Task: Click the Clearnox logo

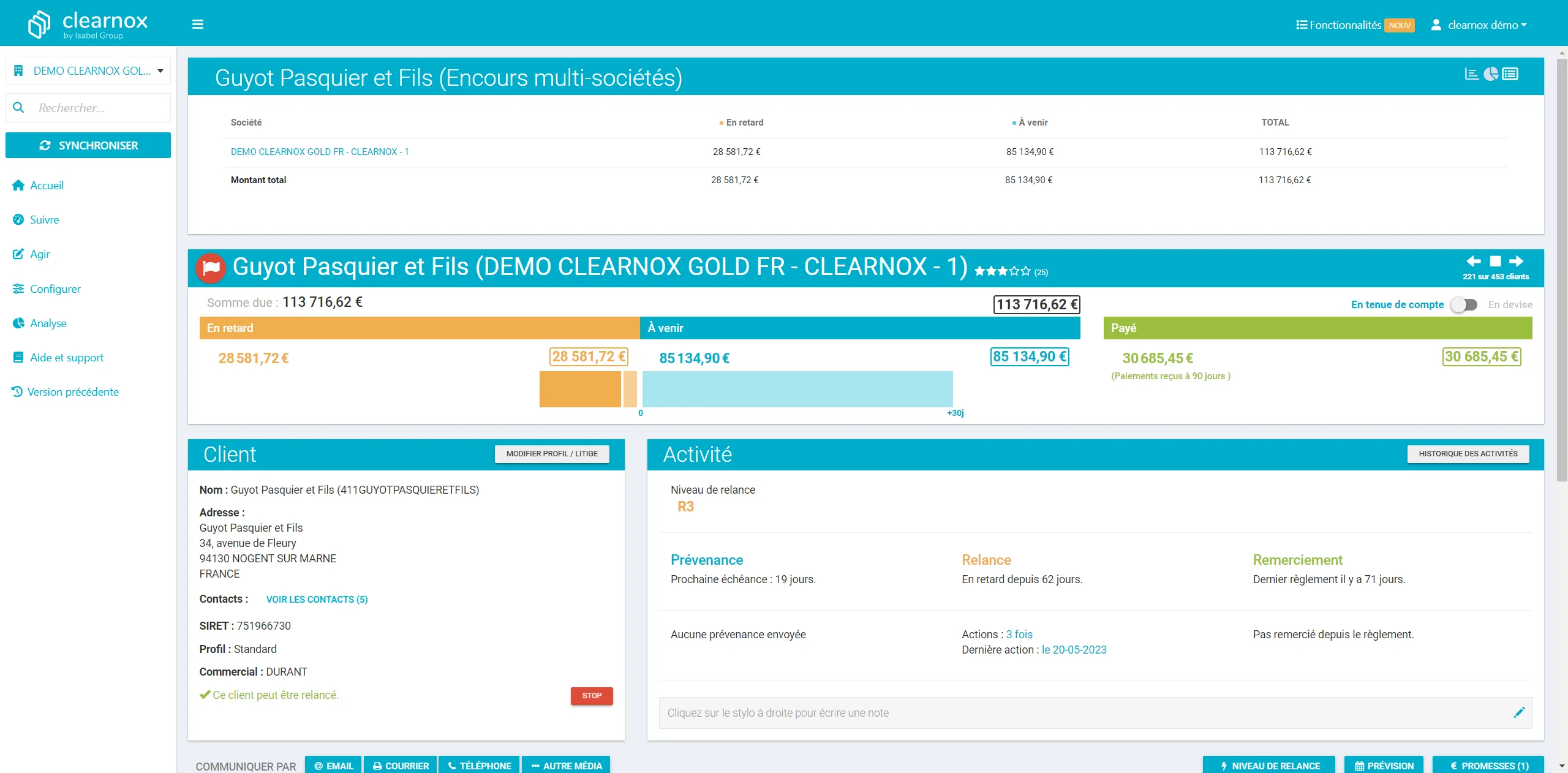Action: click(x=88, y=25)
